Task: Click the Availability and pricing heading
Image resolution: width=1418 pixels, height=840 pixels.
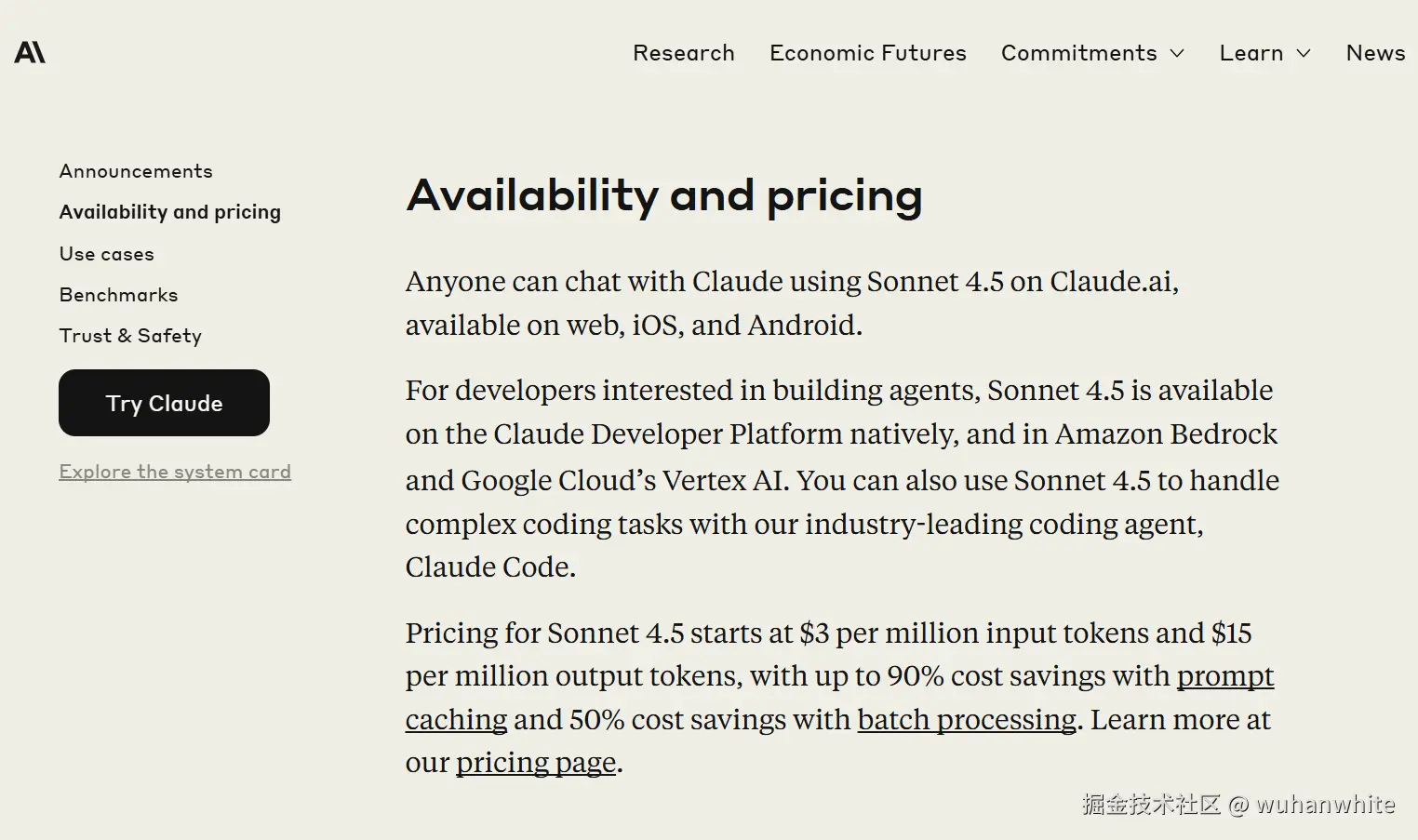Action: [663, 195]
